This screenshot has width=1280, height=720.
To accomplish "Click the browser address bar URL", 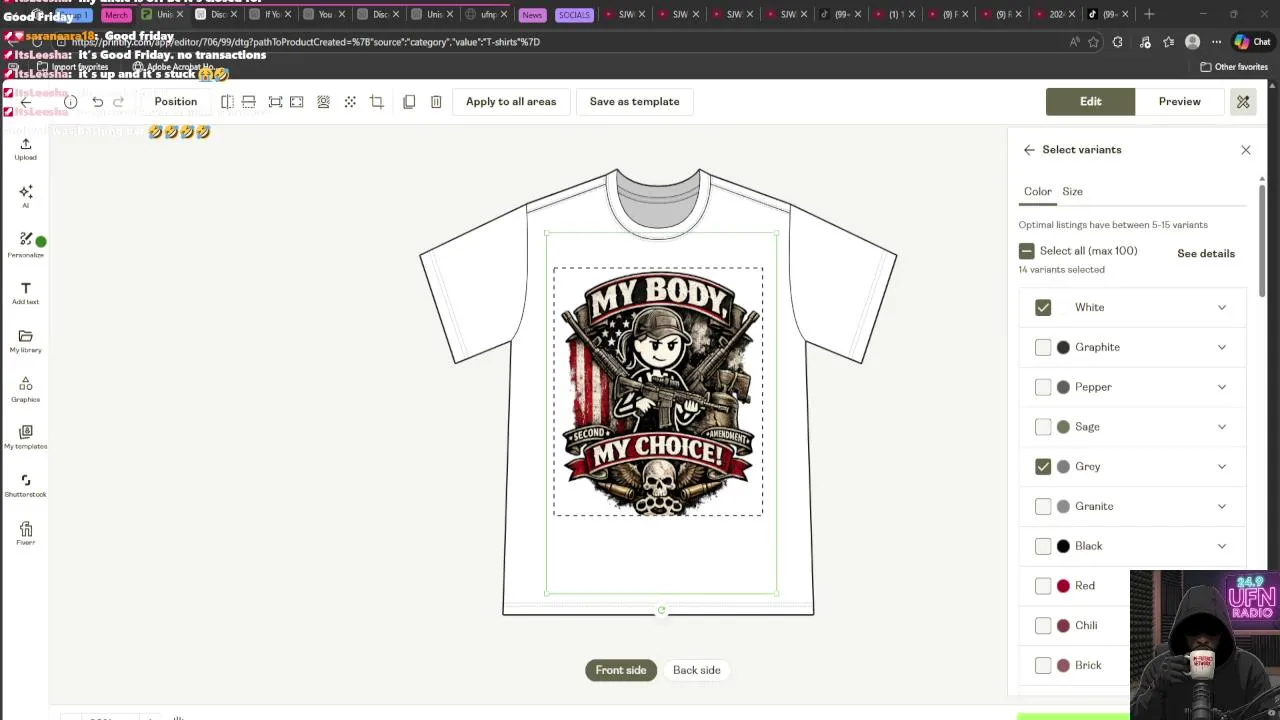I will click(305, 42).
